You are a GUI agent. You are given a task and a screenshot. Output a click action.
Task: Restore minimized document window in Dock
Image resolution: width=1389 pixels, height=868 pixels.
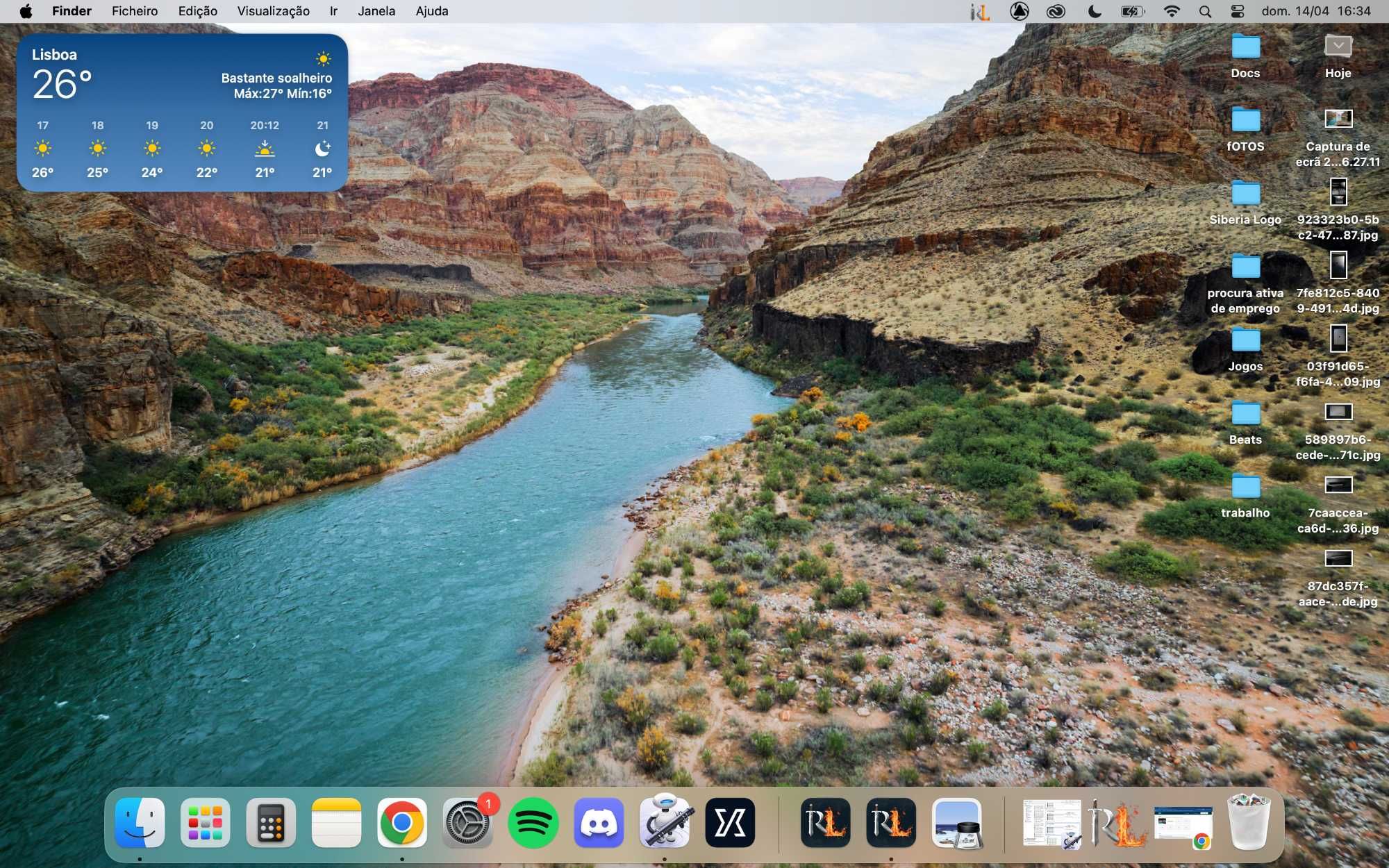(x=1051, y=824)
